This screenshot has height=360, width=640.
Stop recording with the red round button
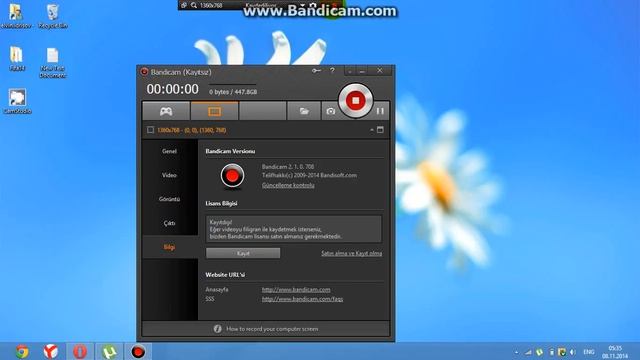coord(356,100)
